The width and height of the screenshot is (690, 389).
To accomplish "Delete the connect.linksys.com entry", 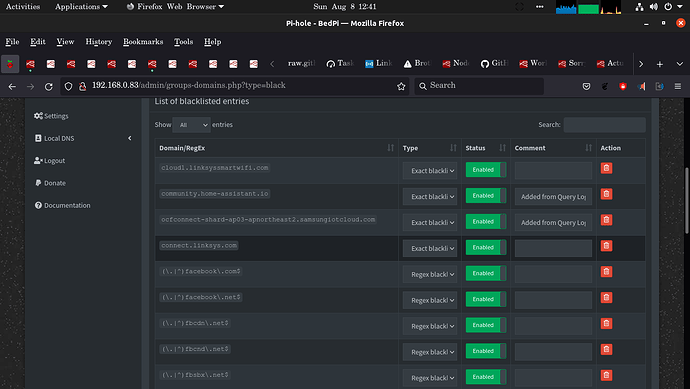I will click(606, 246).
